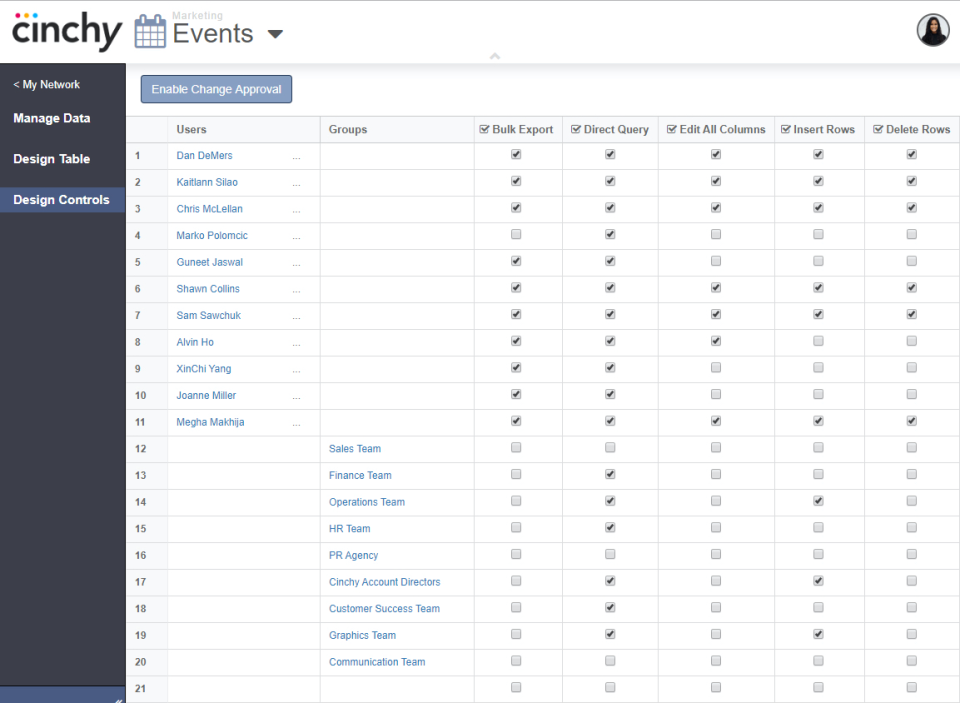Screen dimensions: 960x703
Task: Uncheck Delete Rows for Kaitlann Silao
Action: (x=911, y=181)
